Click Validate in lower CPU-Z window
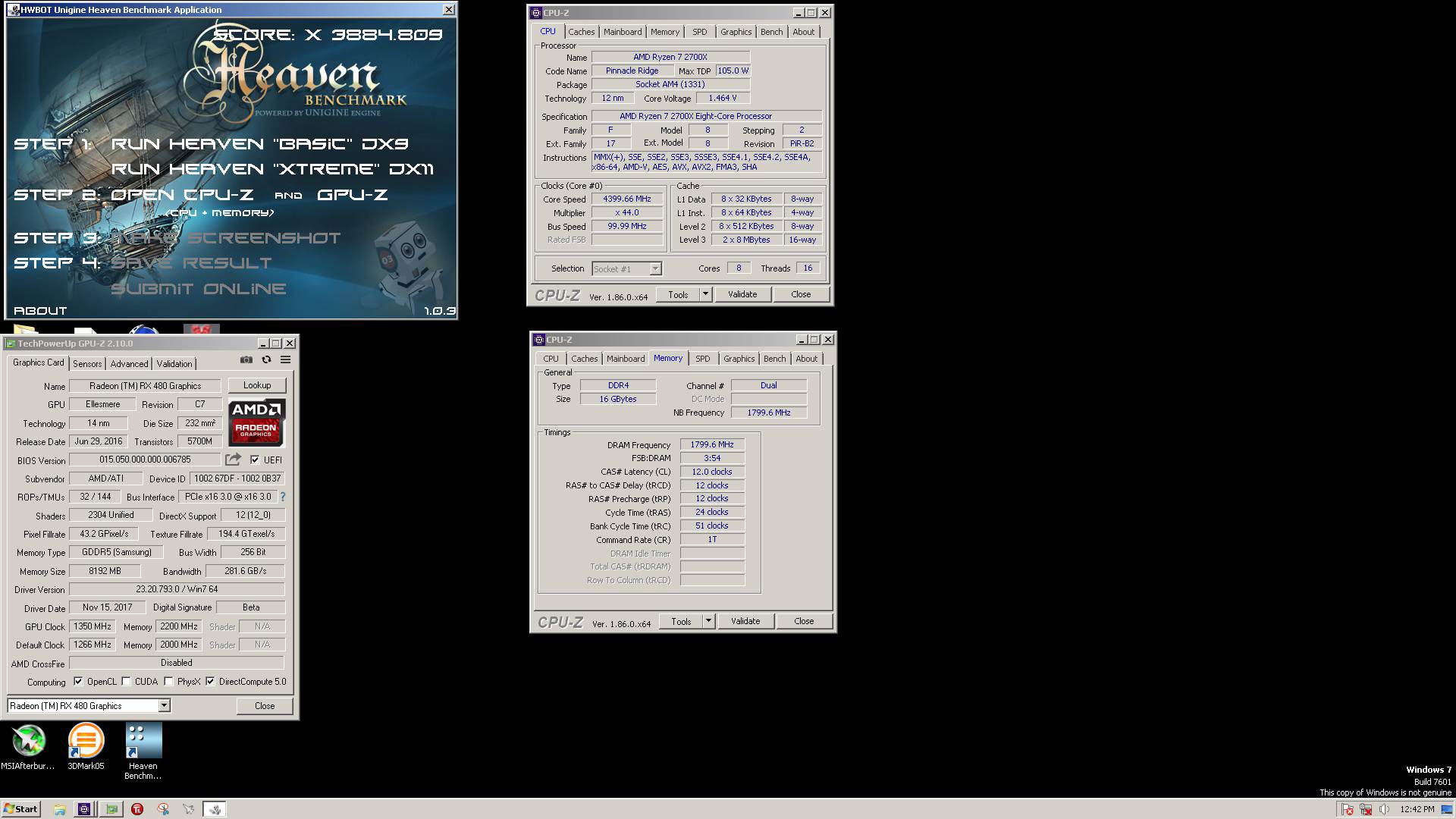This screenshot has height=819, width=1456. tap(745, 621)
